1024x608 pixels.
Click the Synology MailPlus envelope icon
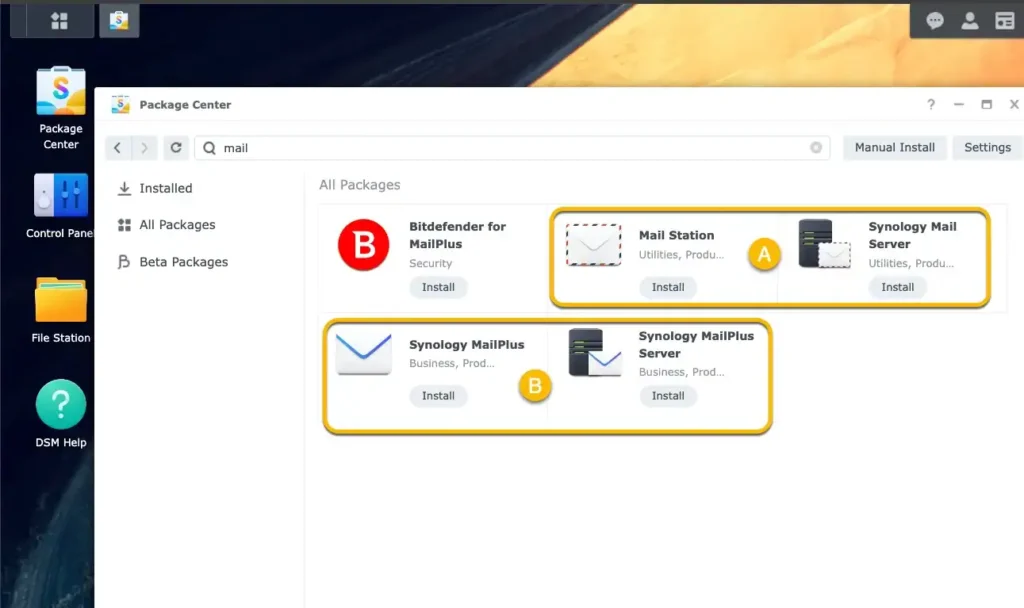(x=364, y=353)
